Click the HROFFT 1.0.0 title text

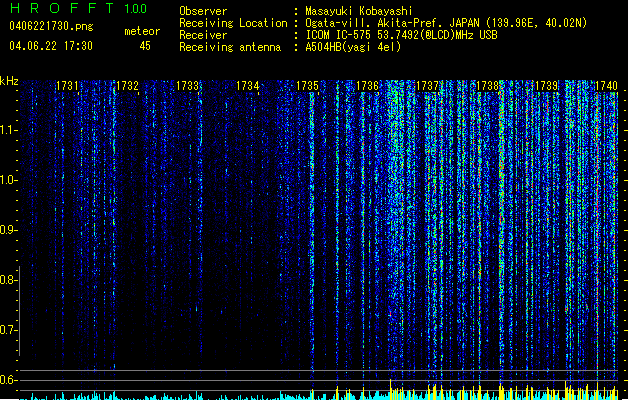[78, 8]
